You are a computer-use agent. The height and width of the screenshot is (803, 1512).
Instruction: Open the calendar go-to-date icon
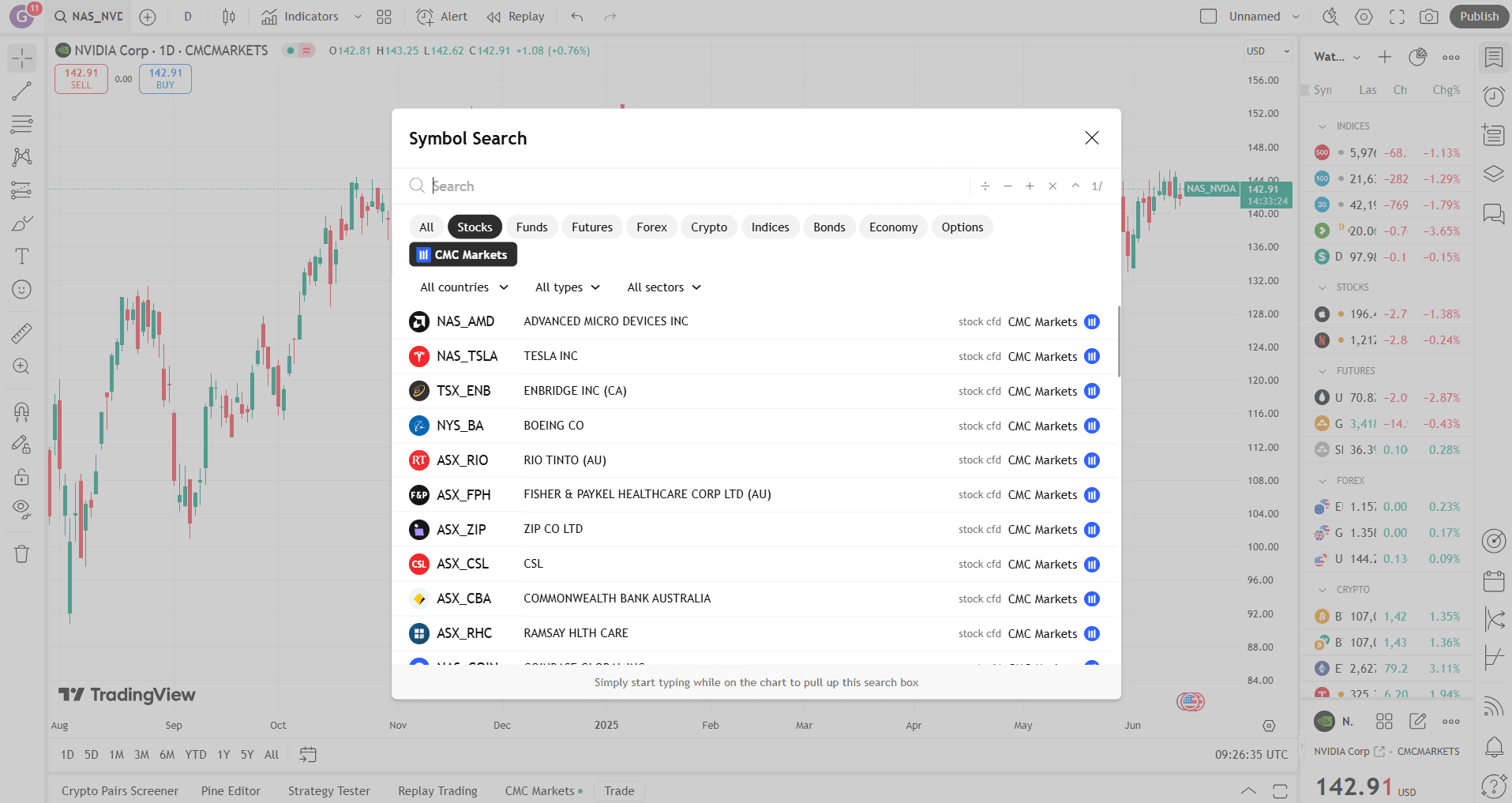pyautogui.click(x=308, y=755)
